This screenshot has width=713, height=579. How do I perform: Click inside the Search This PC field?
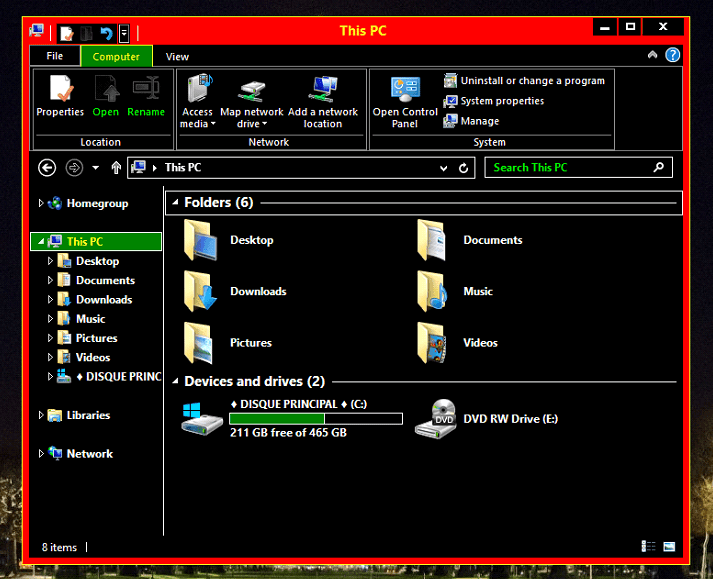point(570,168)
